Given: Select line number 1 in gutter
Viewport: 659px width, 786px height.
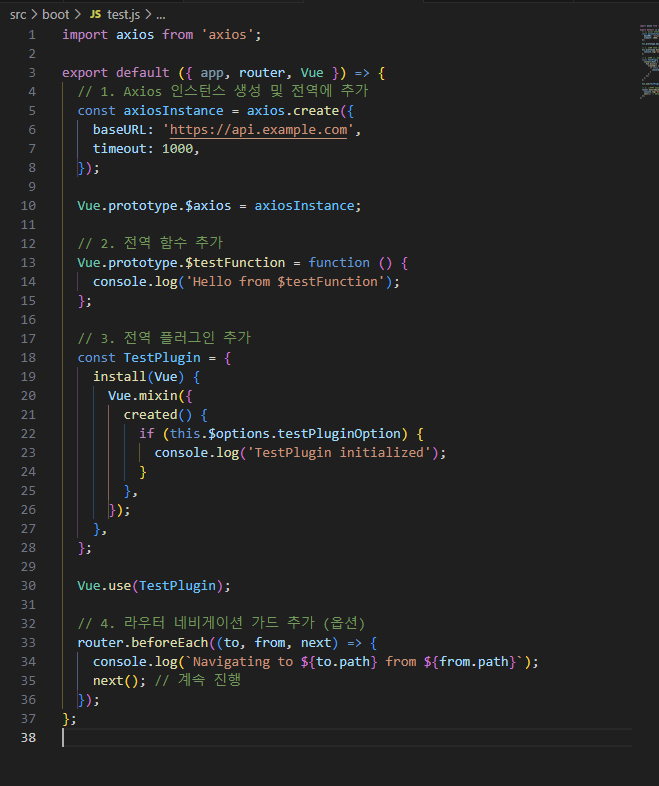Looking at the screenshot, I should (32, 35).
